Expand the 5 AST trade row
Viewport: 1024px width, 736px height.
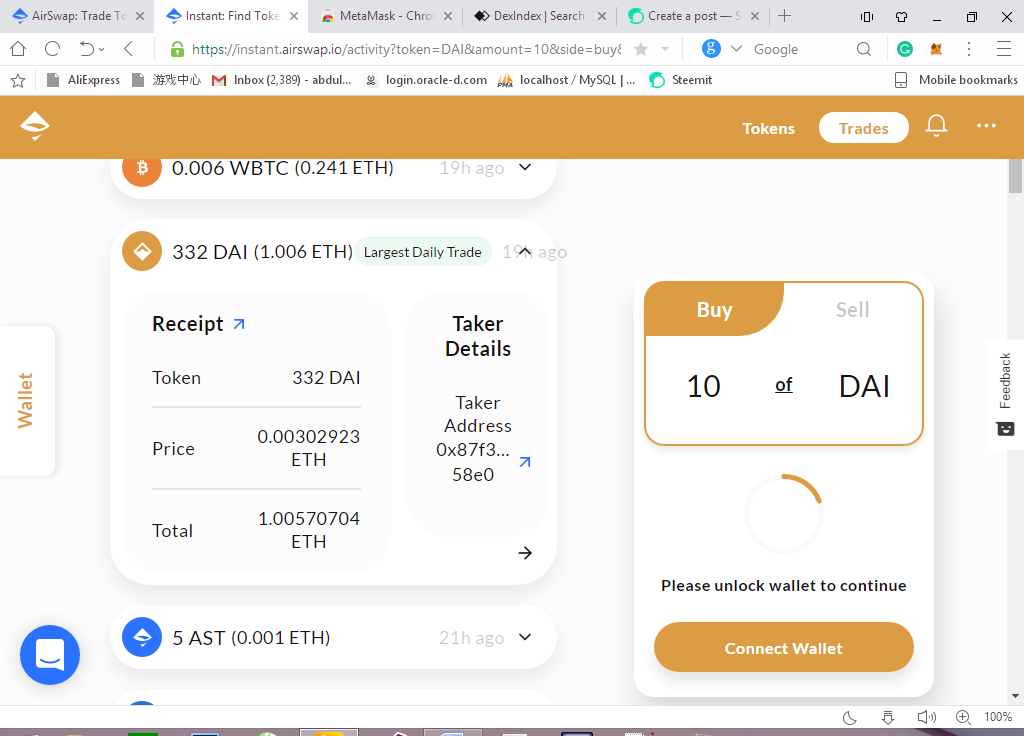coord(525,637)
